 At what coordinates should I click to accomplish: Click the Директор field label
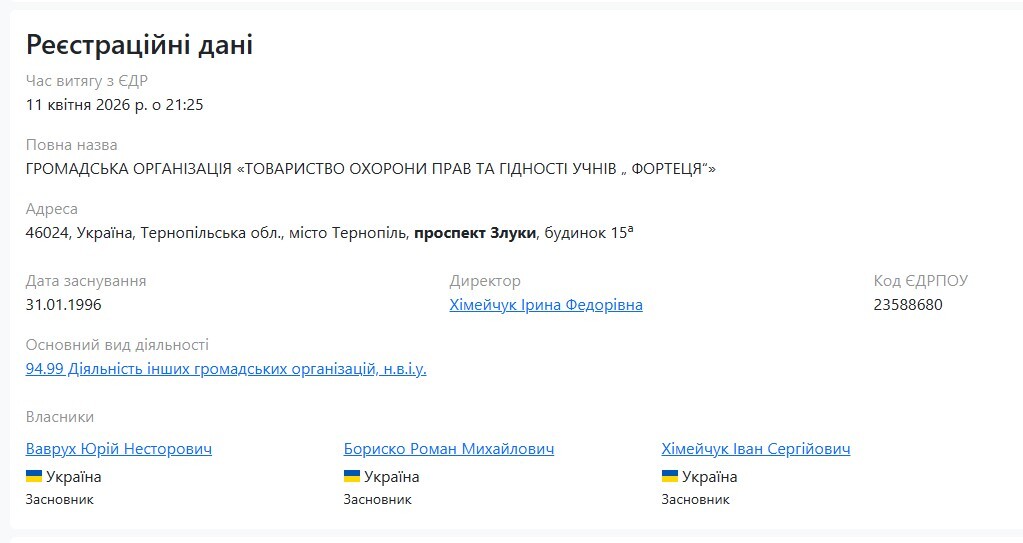pos(485,281)
